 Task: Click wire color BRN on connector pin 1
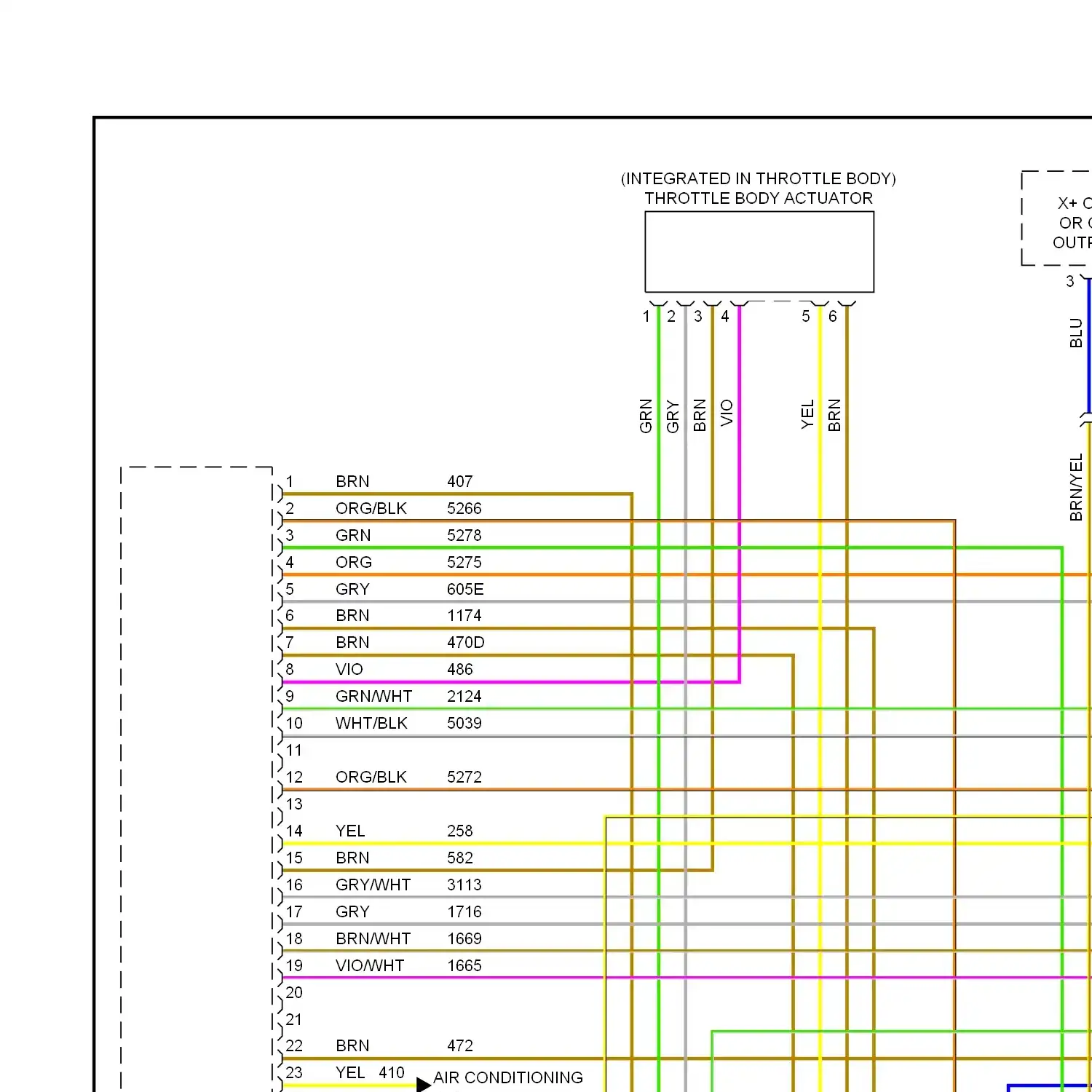point(352,482)
